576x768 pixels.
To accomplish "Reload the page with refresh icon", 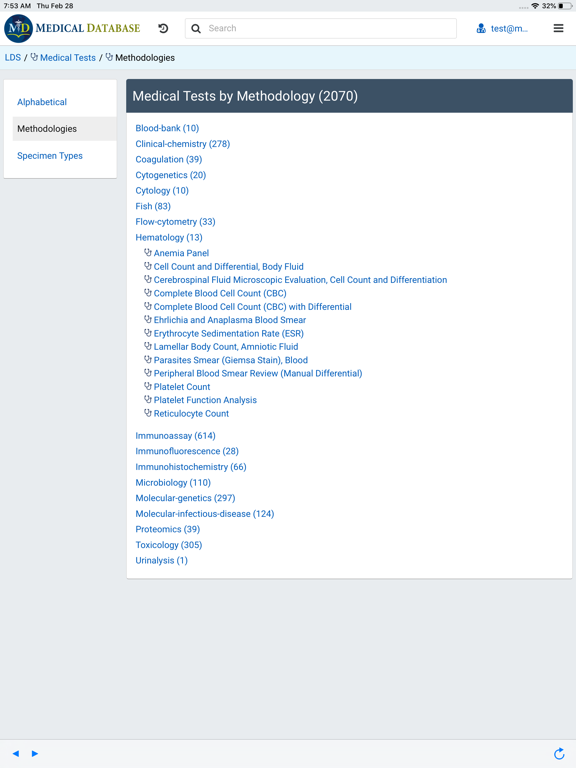I will pyautogui.click(x=559, y=753).
